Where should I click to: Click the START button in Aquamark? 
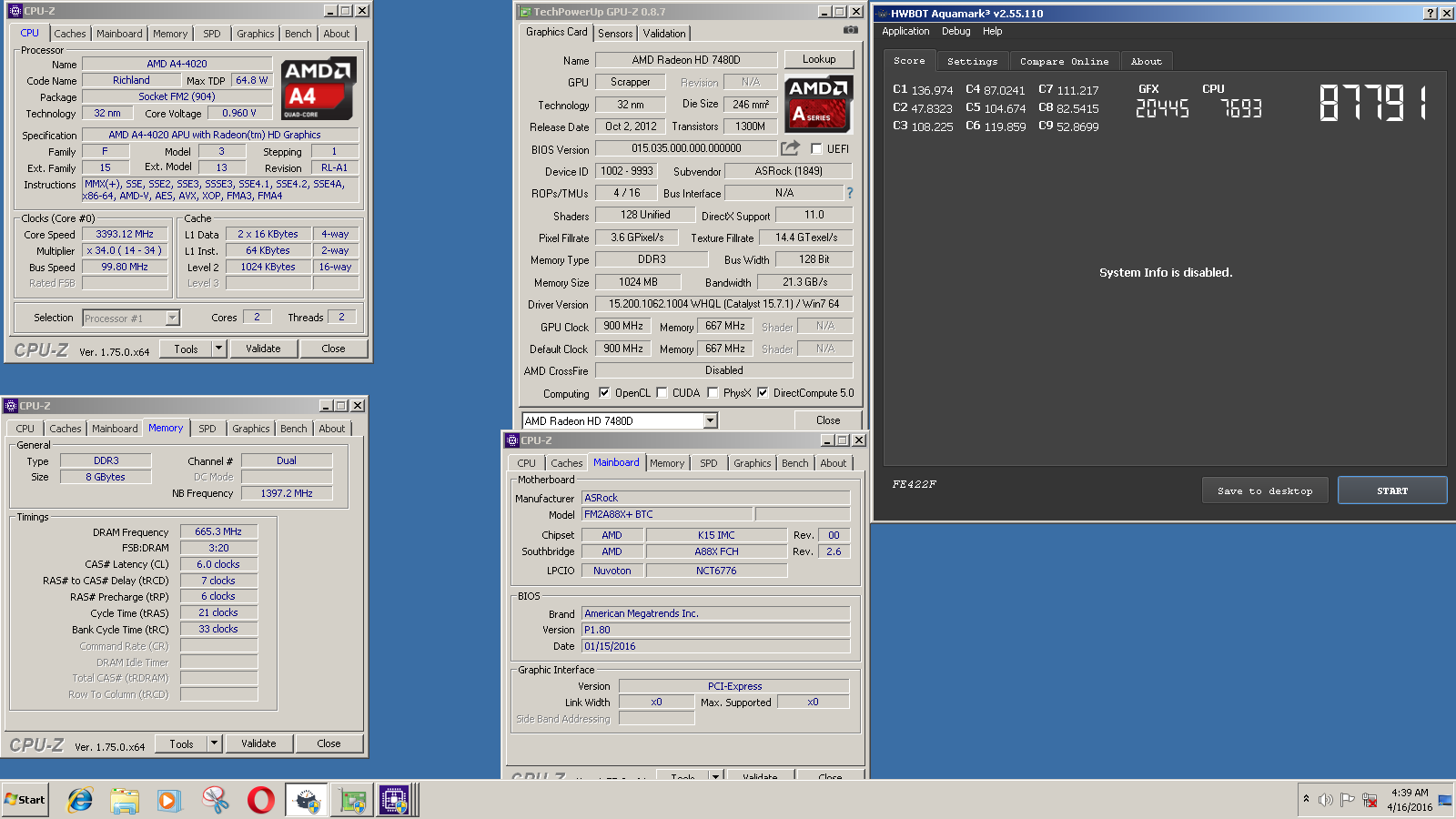click(1392, 490)
